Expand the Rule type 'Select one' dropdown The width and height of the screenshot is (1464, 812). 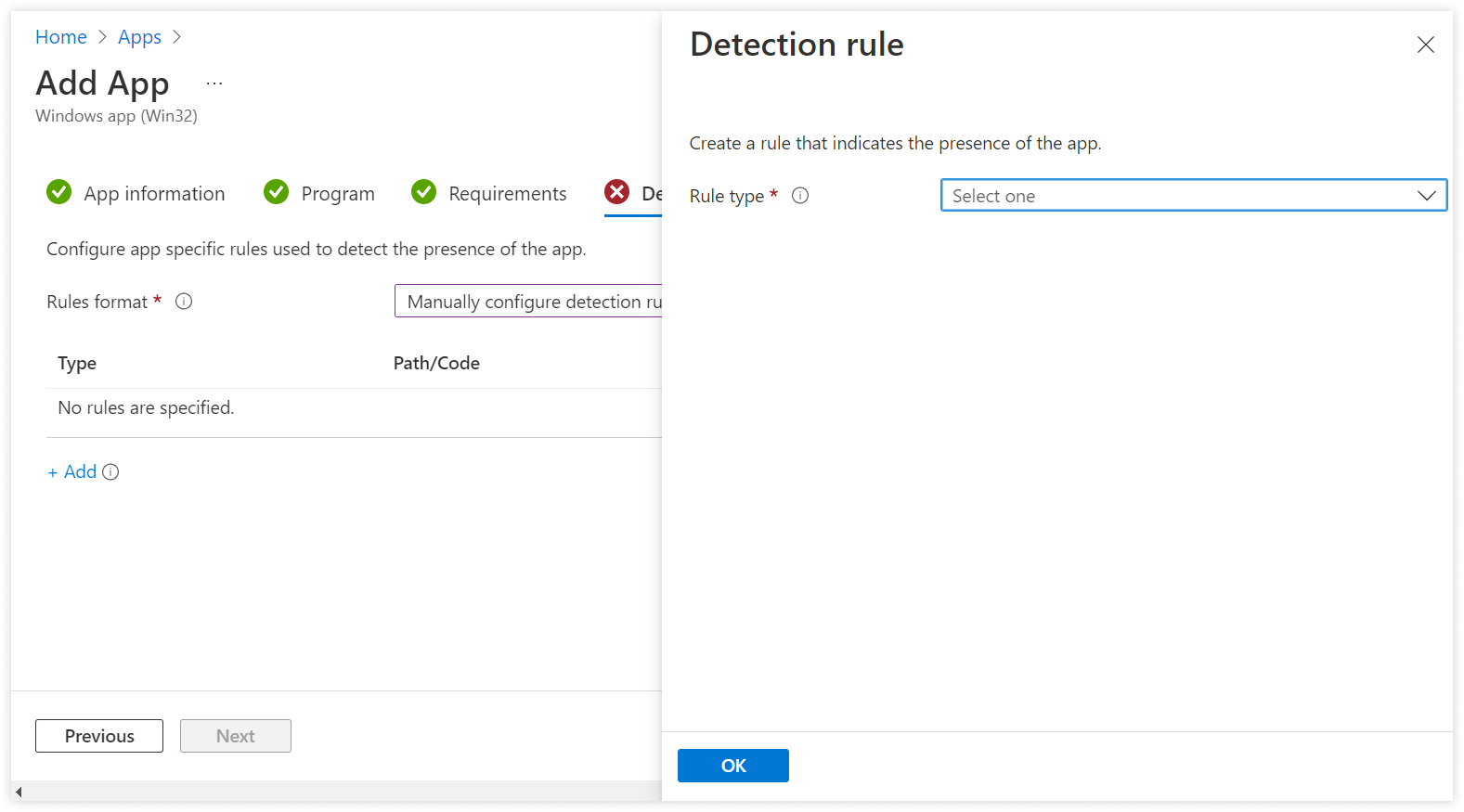pyautogui.click(x=1193, y=196)
